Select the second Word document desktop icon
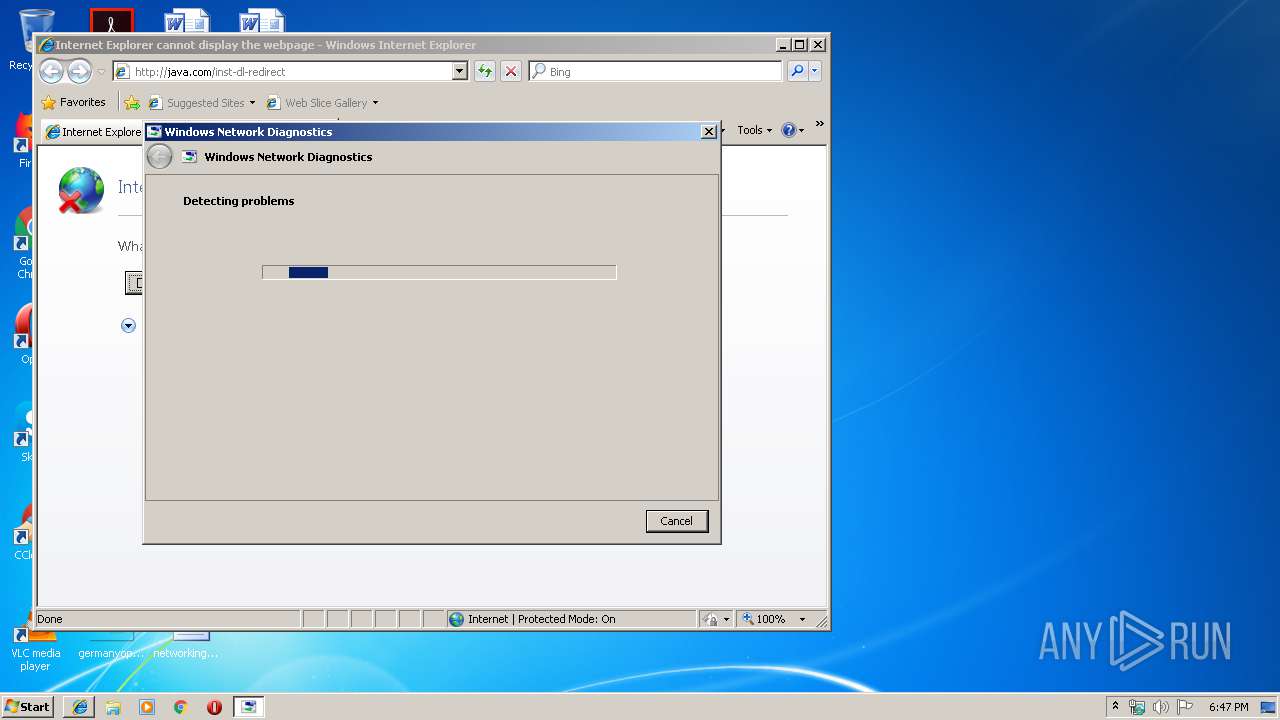This screenshot has width=1280, height=720. (x=262, y=20)
